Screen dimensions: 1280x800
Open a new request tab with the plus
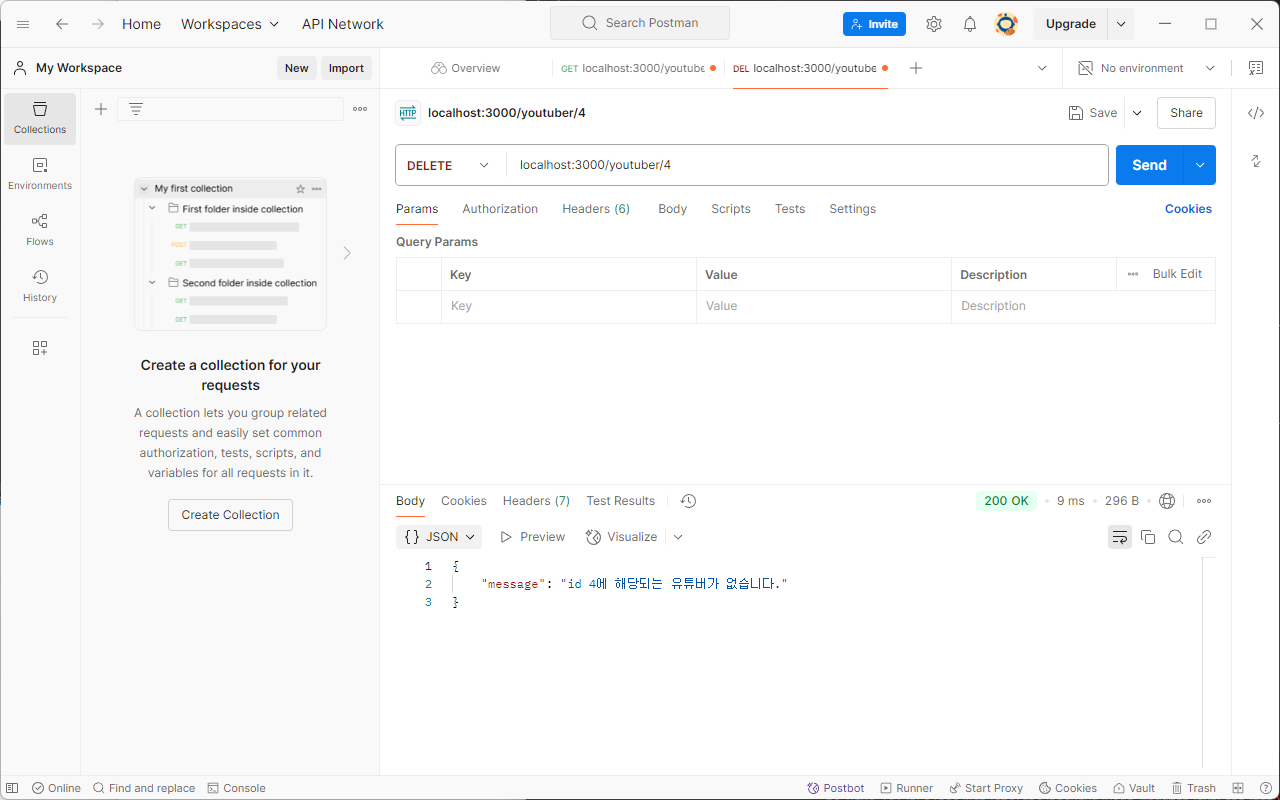coord(916,68)
